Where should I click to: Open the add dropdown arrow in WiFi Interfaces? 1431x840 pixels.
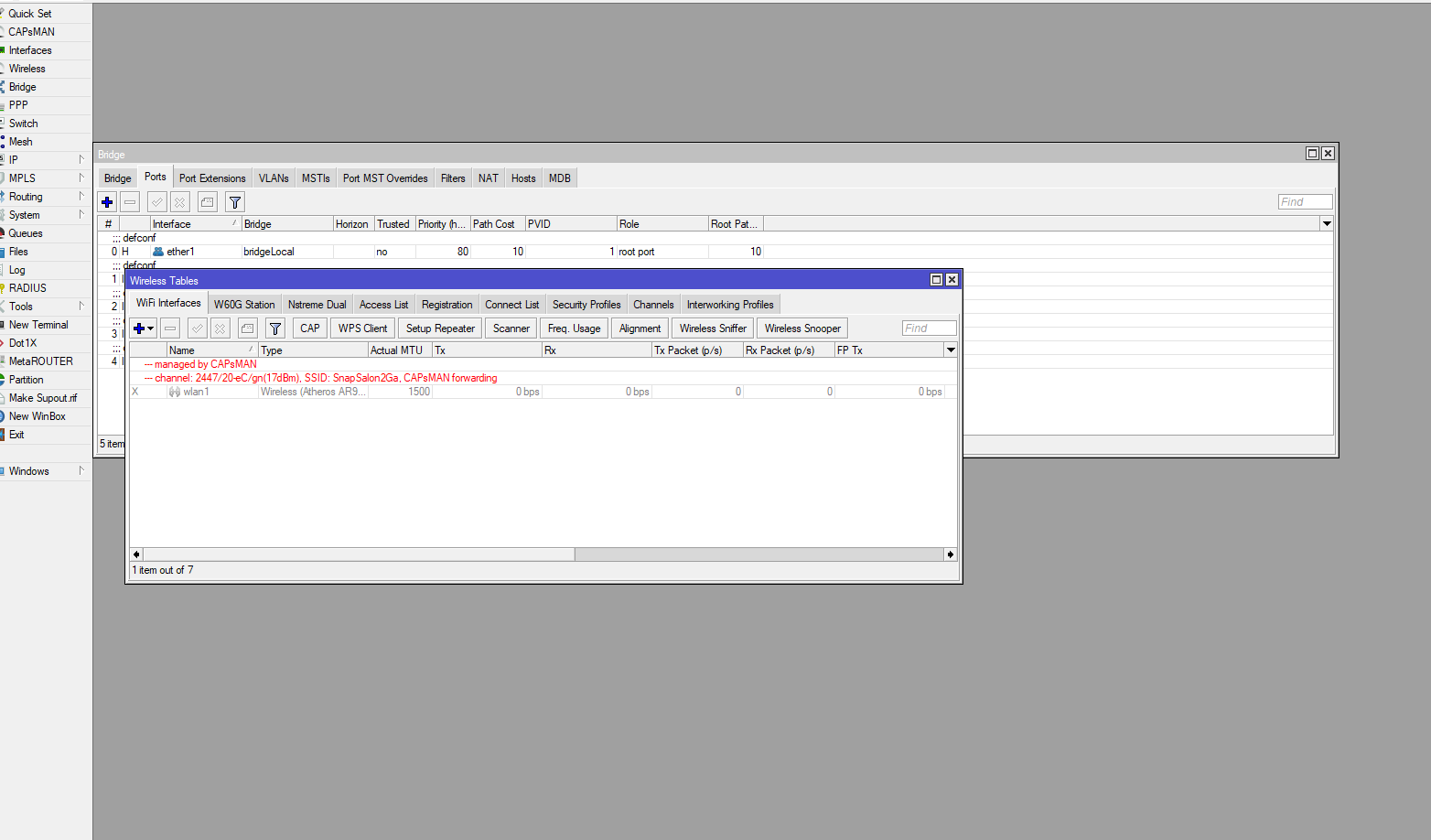coord(148,328)
